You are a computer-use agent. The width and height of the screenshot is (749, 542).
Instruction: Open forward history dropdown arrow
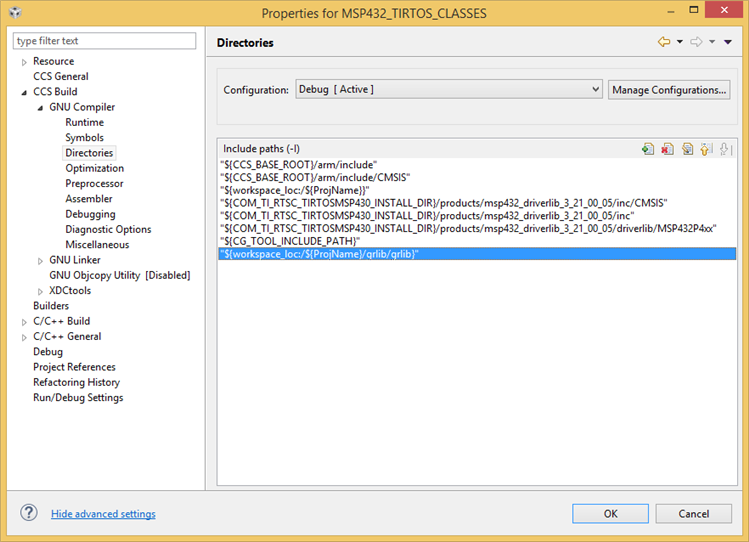tap(712, 42)
